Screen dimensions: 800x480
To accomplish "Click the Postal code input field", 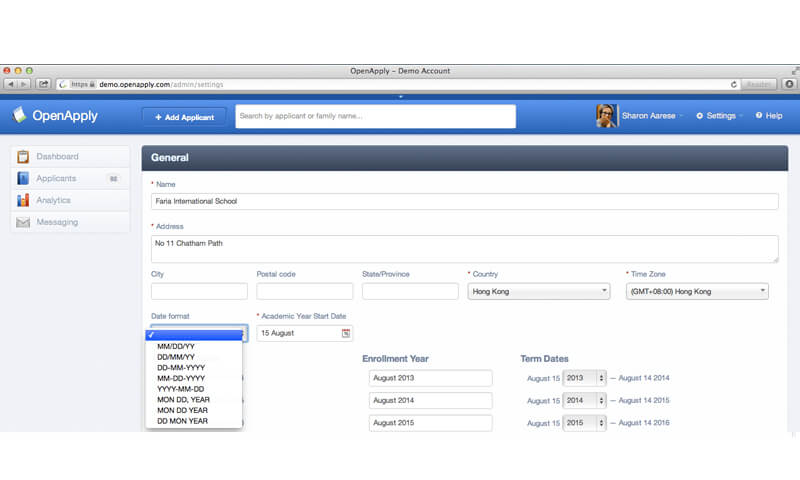I will point(305,291).
